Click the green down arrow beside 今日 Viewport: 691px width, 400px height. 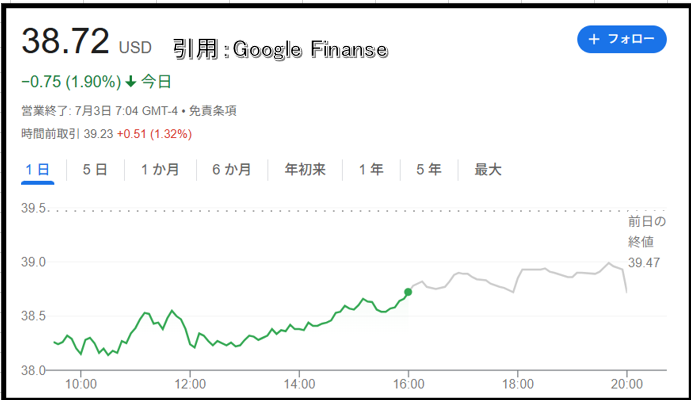coord(131,81)
